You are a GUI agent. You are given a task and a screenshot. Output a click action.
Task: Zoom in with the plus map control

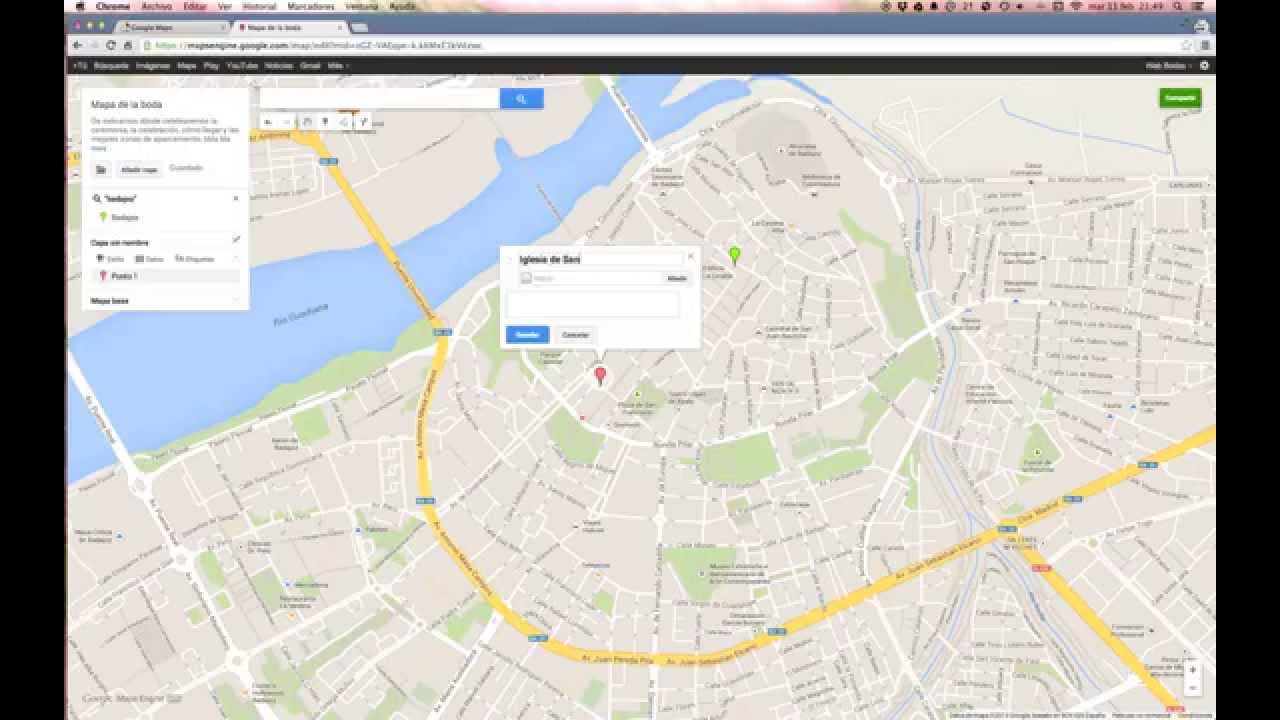1192,670
